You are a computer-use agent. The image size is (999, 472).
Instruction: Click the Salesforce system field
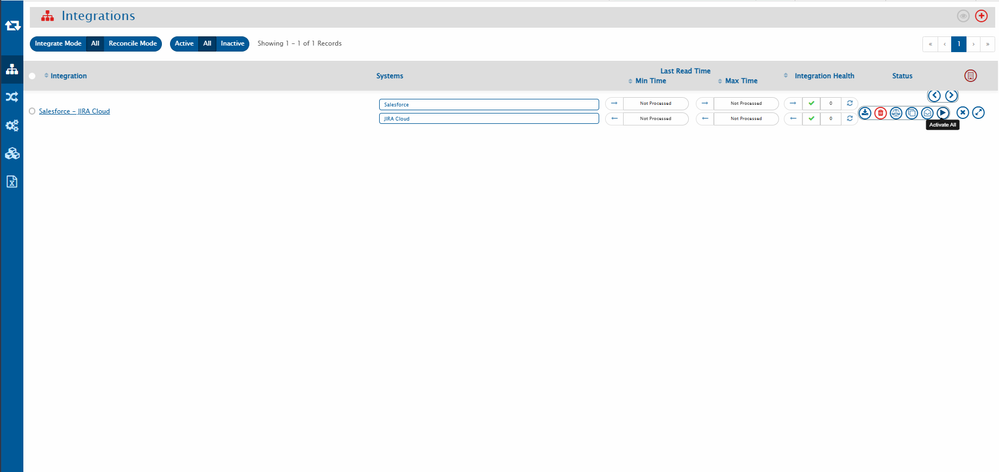click(489, 104)
